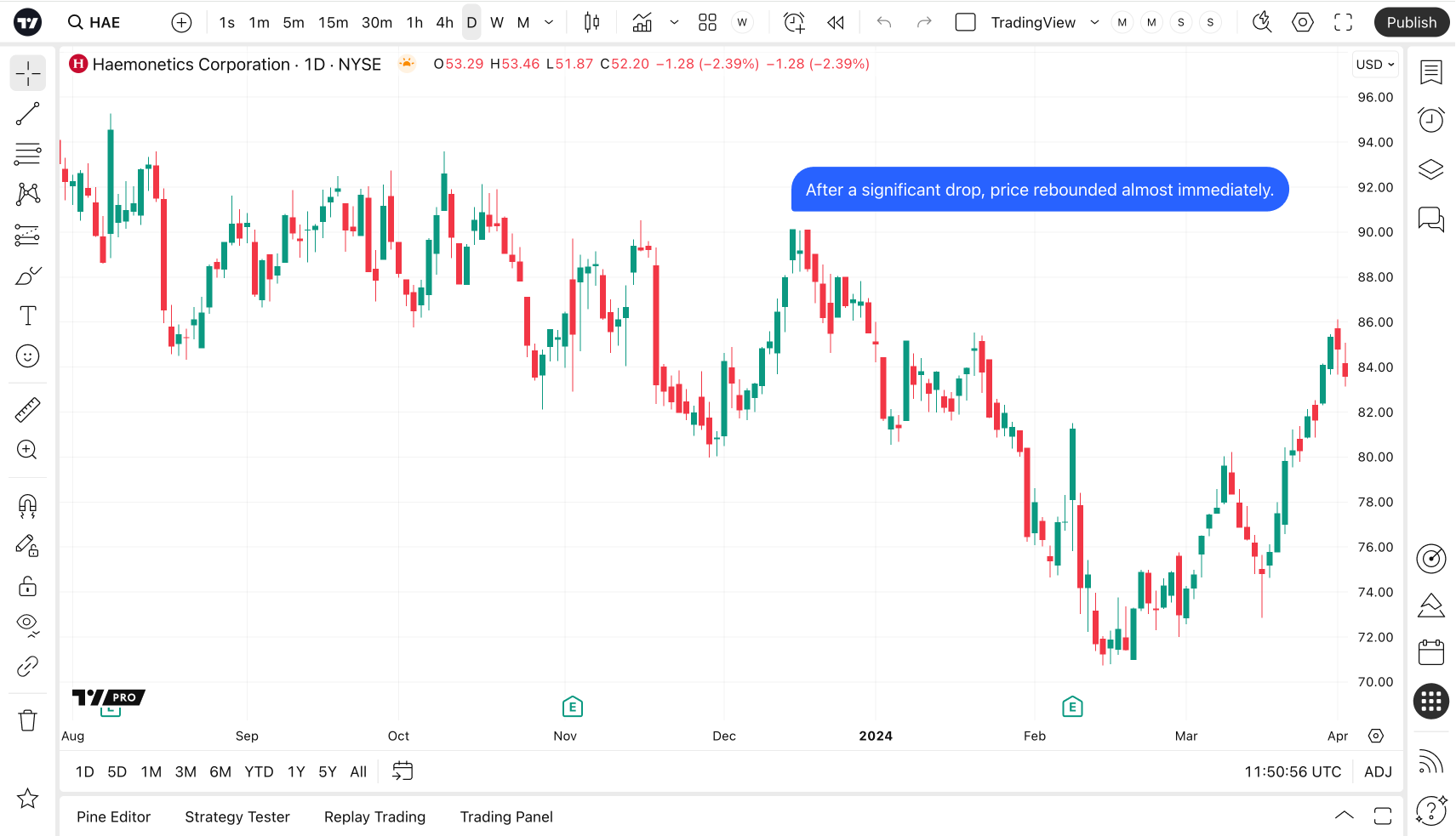Select the 15m interval
This screenshot has height=836, width=1456.
334,22
